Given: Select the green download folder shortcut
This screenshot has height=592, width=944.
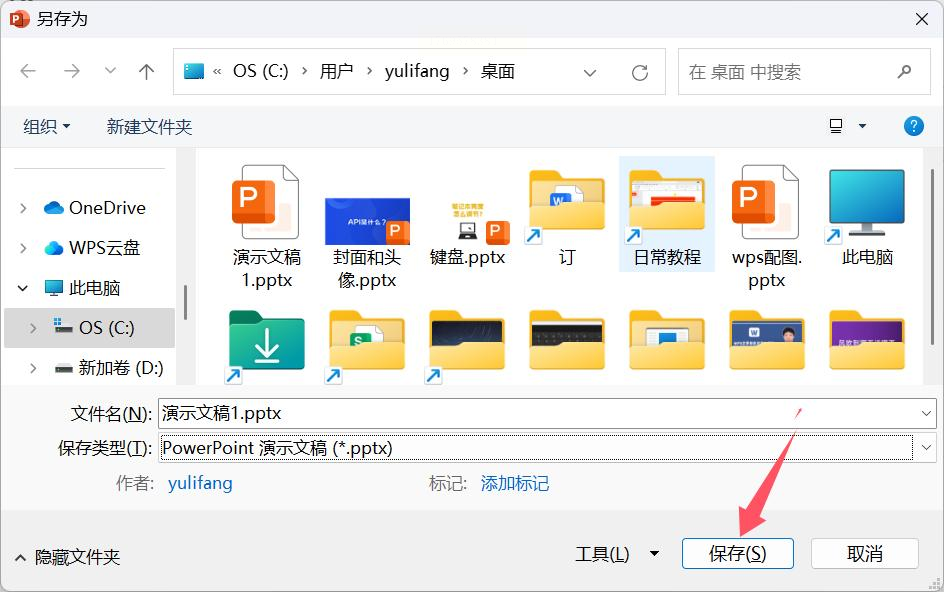Looking at the screenshot, I should [266, 346].
